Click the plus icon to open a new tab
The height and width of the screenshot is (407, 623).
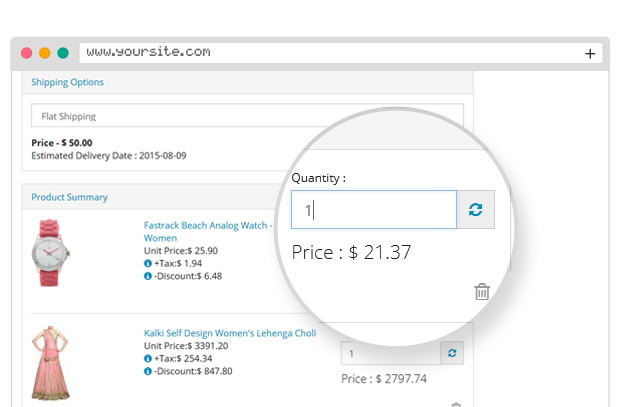(590, 53)
